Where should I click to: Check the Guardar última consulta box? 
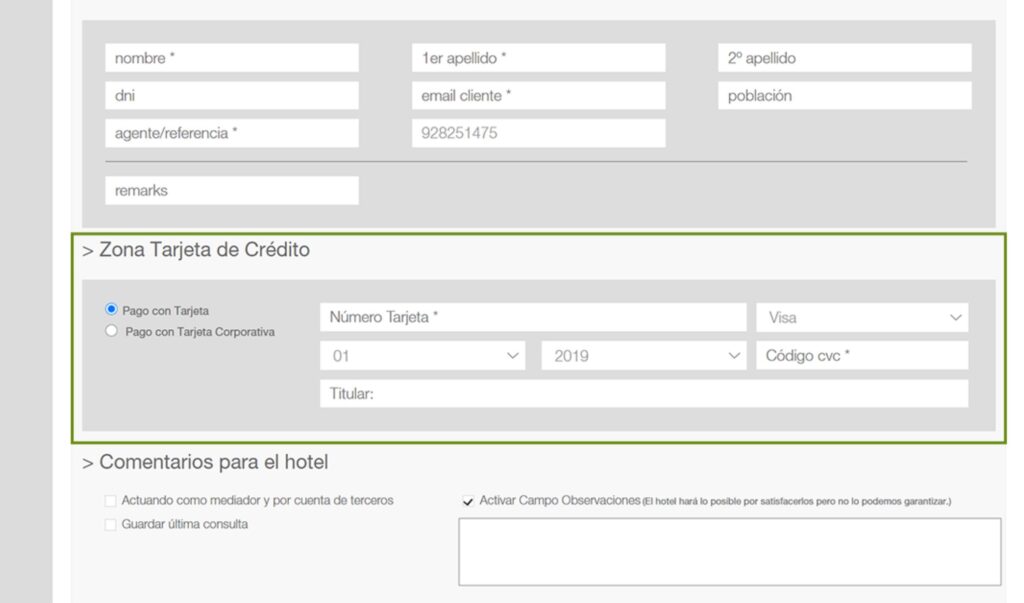coord(110,524)
